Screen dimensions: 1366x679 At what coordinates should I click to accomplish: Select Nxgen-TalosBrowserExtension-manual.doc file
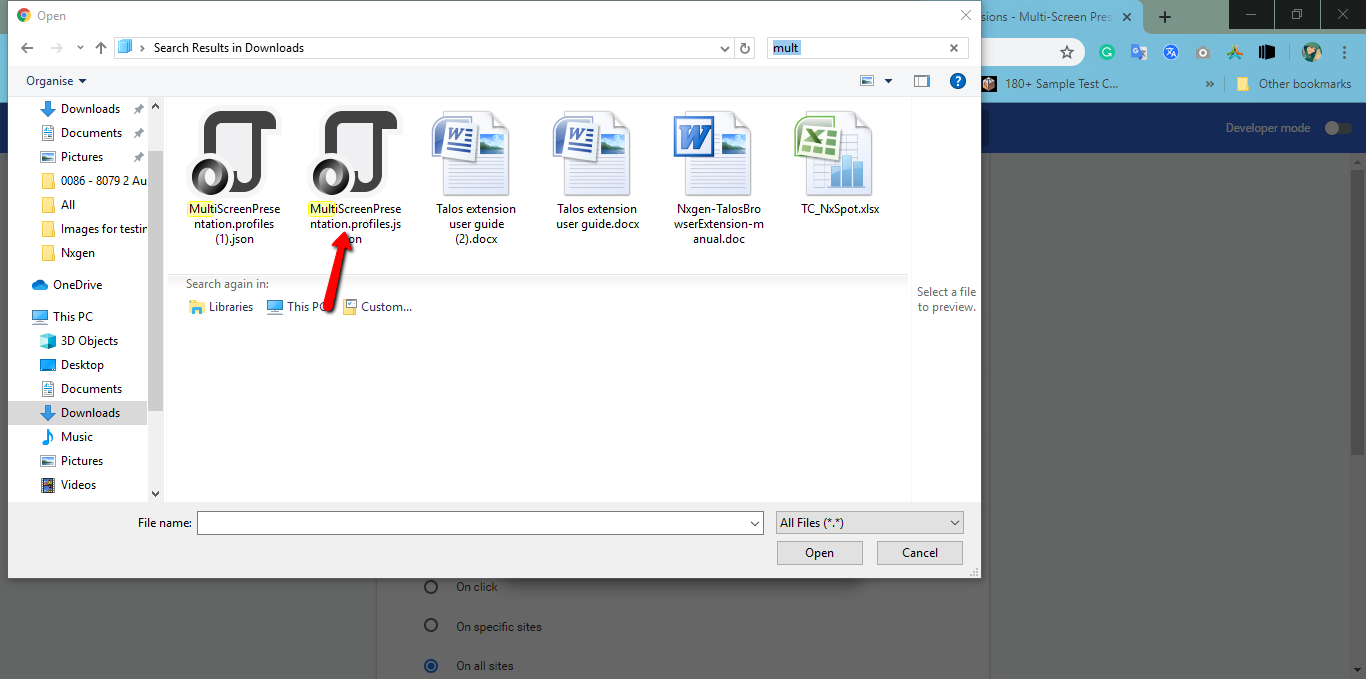(719, 177)
